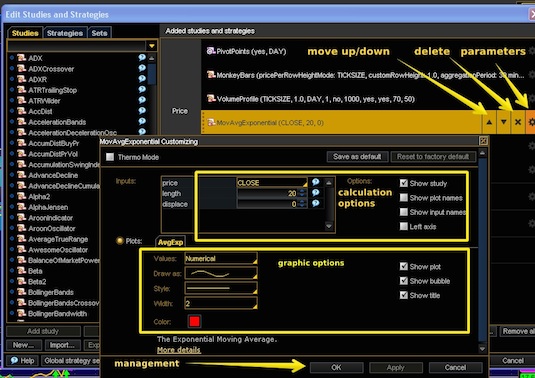Delete MovAvgExponential study with X icon

click(518, 122)
